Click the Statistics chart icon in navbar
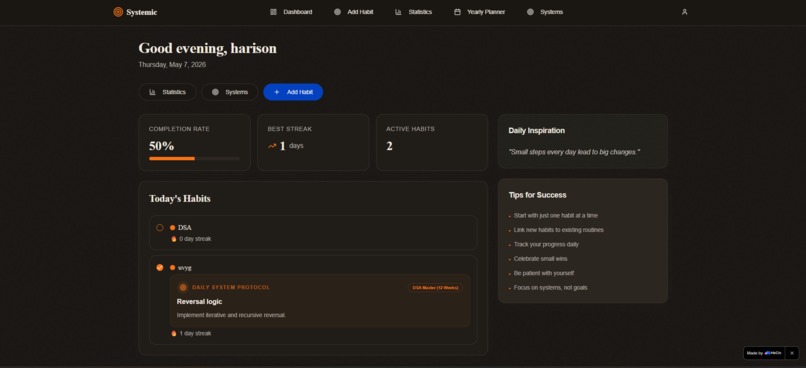The image size is (806, 368). coord(398,12)
